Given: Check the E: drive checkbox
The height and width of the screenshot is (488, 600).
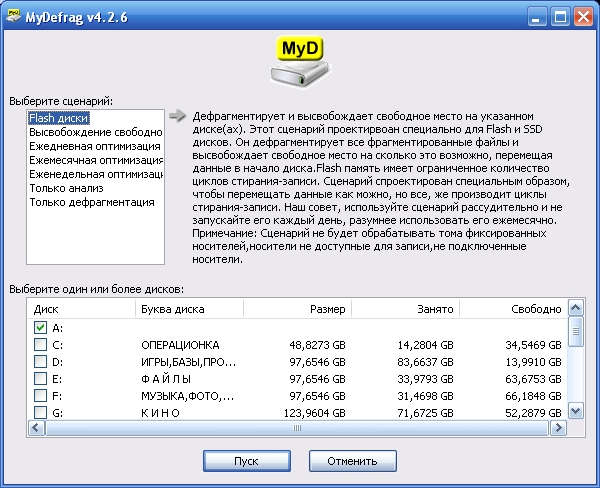Looking at the screenshot, I should (x=40, y=379).
